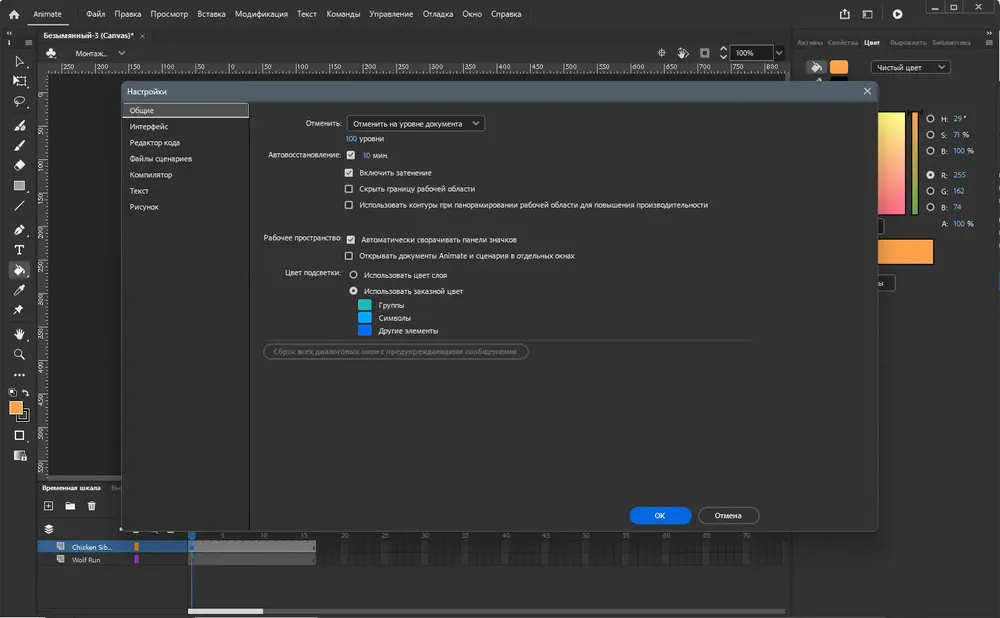Open the Модификация menu
1000x618 pixels.
[x=261, y=14]
